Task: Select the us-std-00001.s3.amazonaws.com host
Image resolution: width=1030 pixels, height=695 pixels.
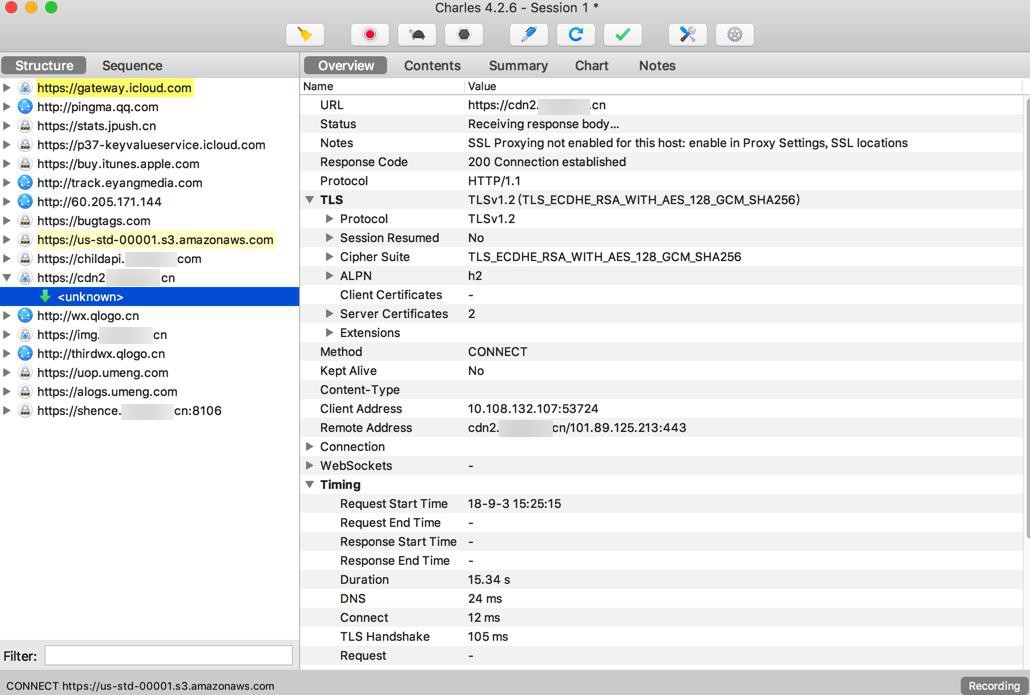Action: (x=155, y=240)
